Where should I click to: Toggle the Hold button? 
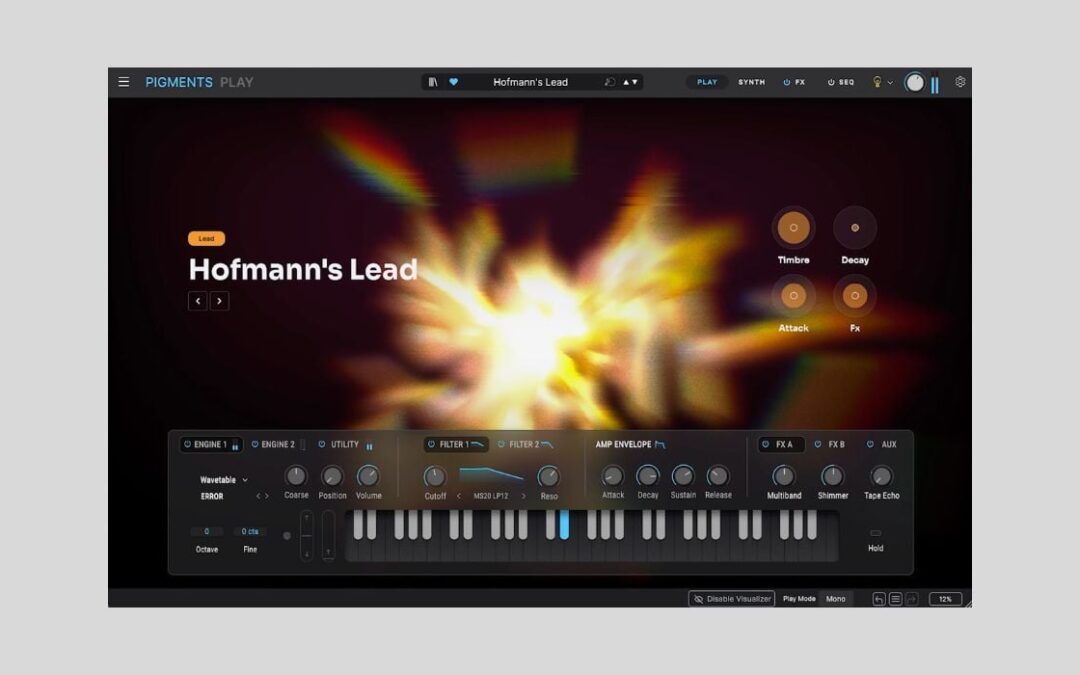point(875,533)
